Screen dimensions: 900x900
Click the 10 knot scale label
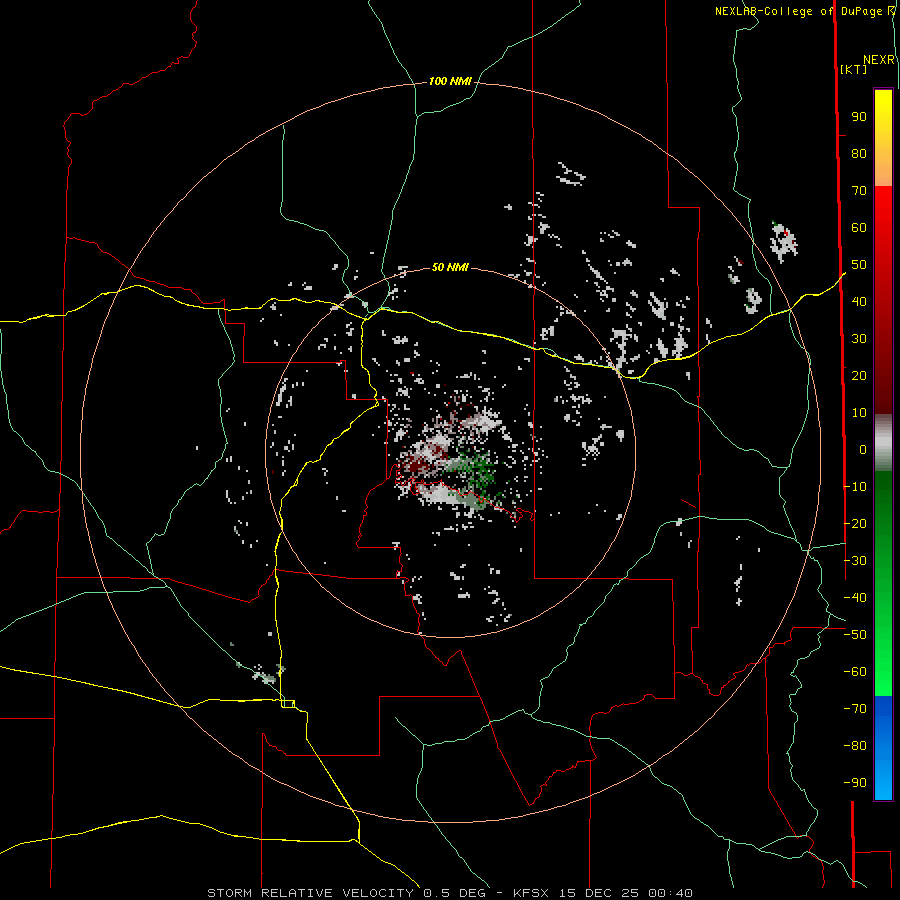click(859, 413)
